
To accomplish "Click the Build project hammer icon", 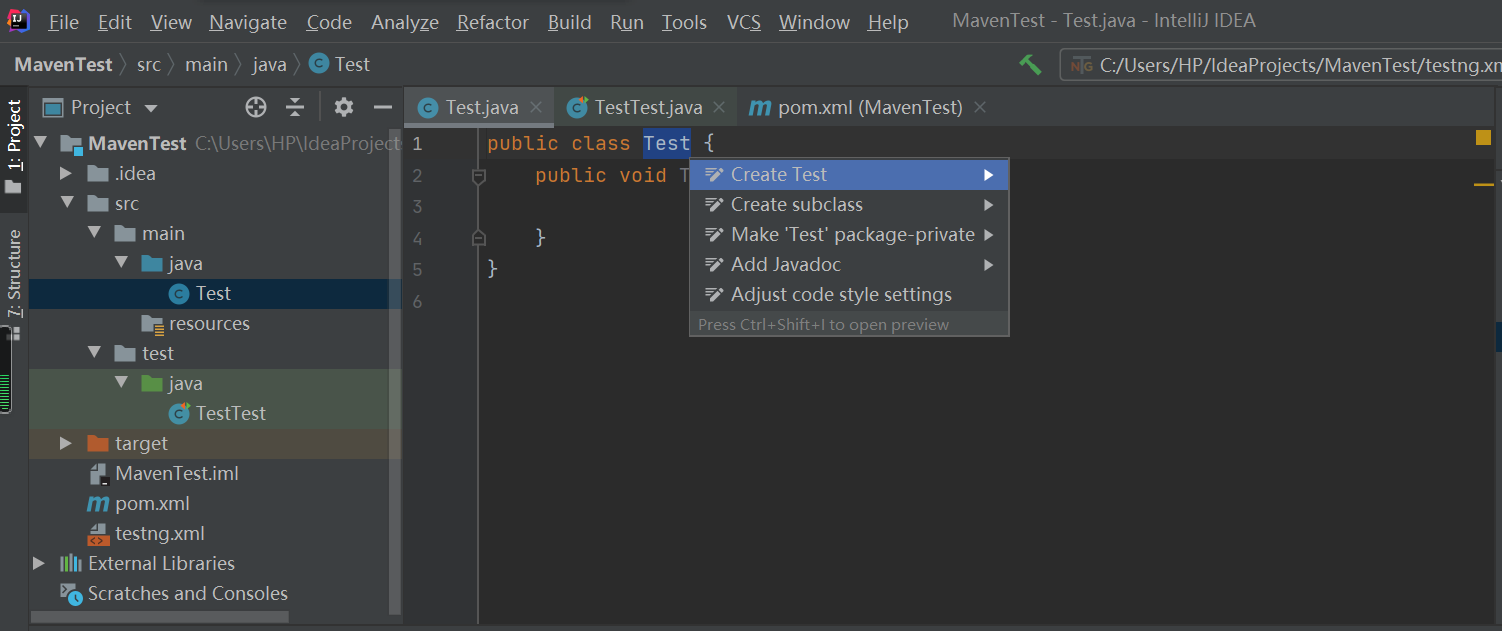I will click(1030, 64).
